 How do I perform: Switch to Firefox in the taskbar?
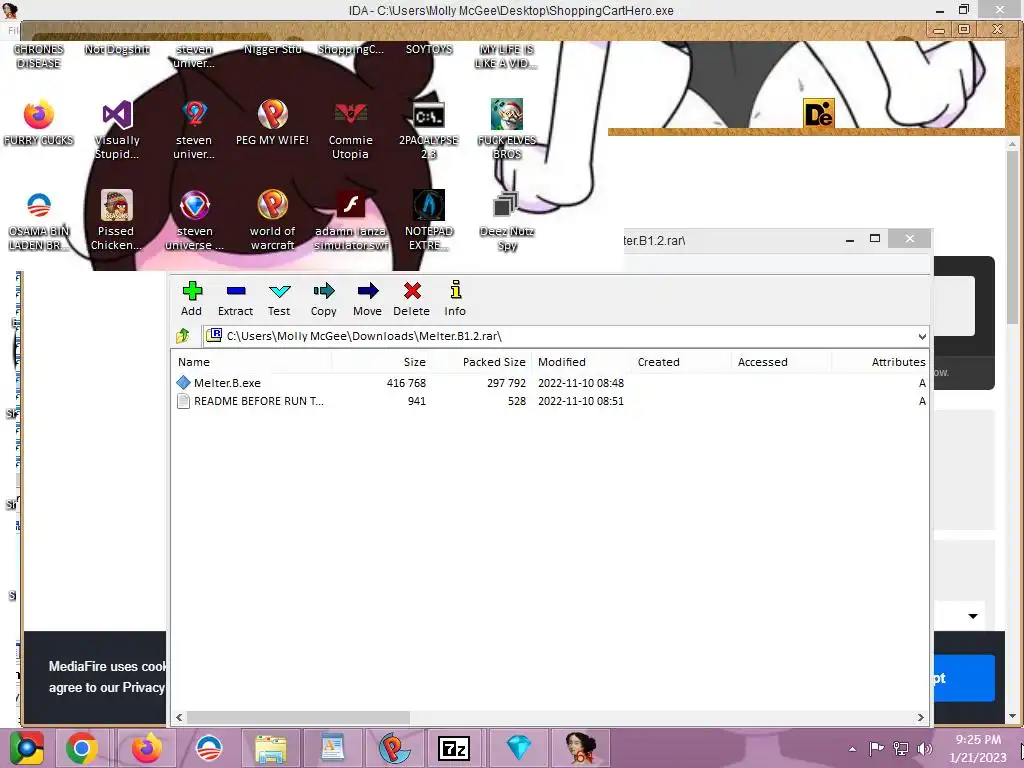tap(146, 748)
